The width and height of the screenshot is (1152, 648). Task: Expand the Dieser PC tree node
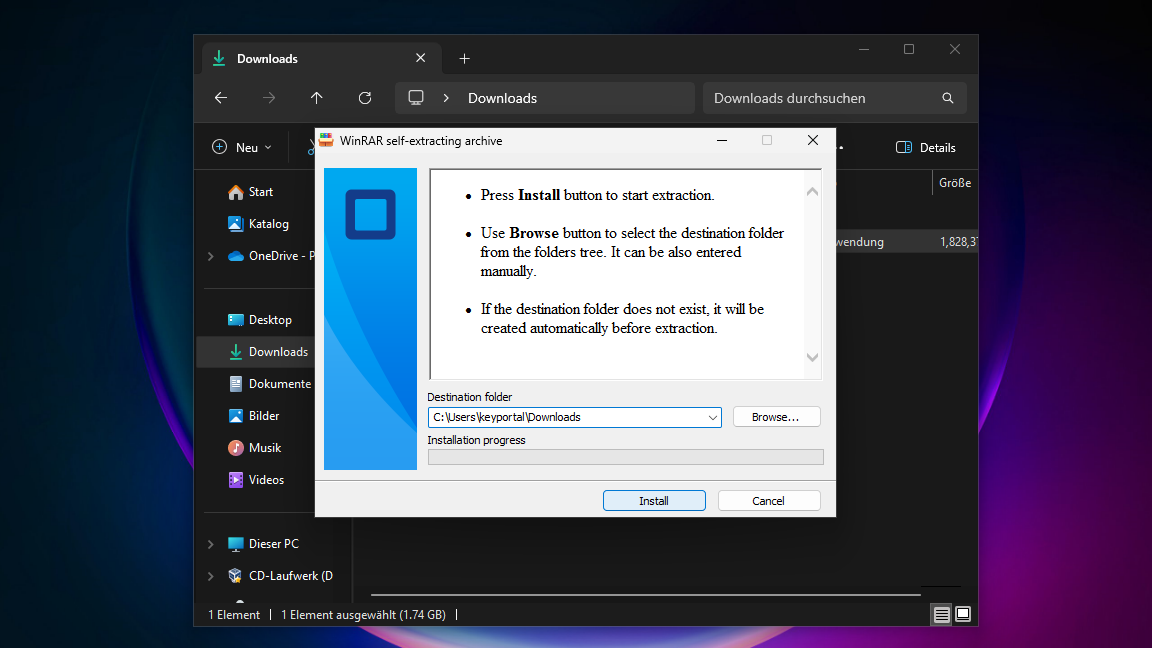coord(210,544)
